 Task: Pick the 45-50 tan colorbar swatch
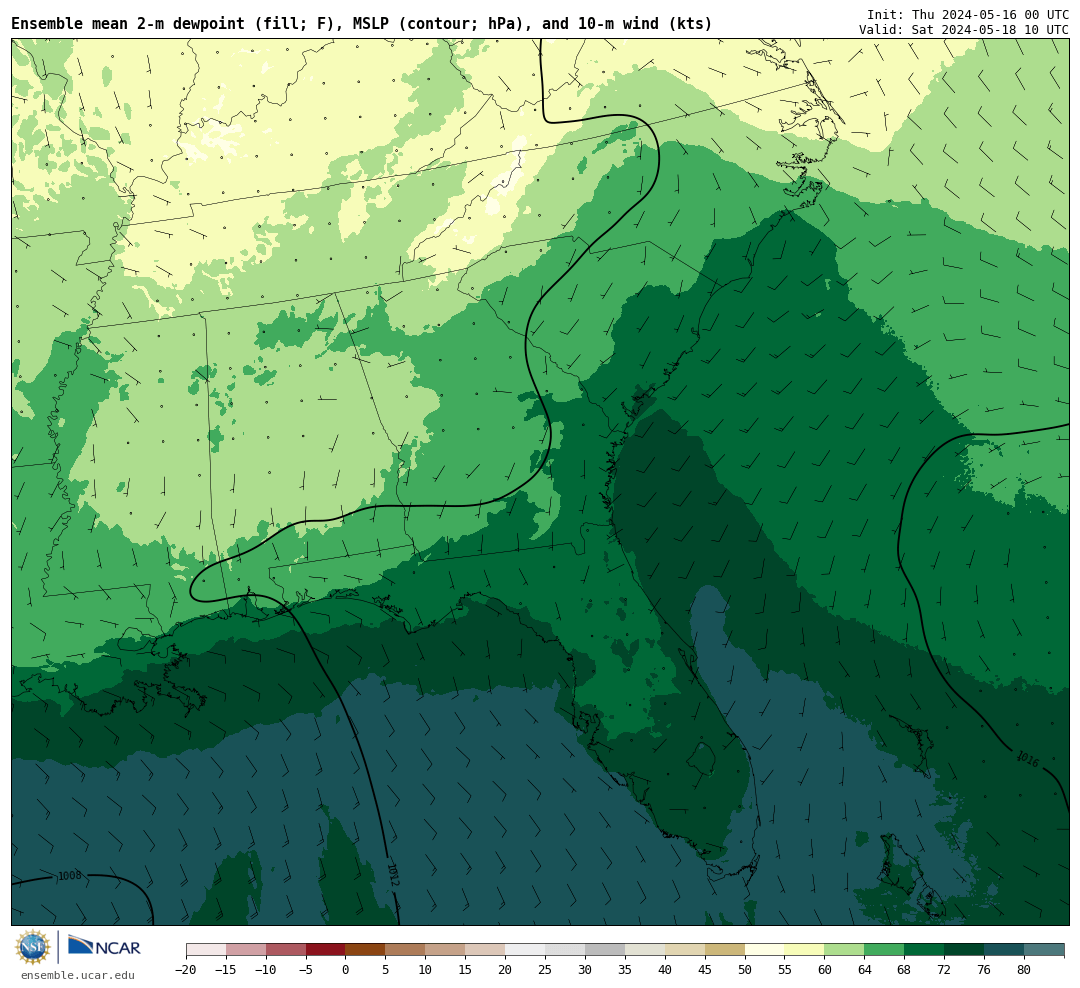(725, 950)
